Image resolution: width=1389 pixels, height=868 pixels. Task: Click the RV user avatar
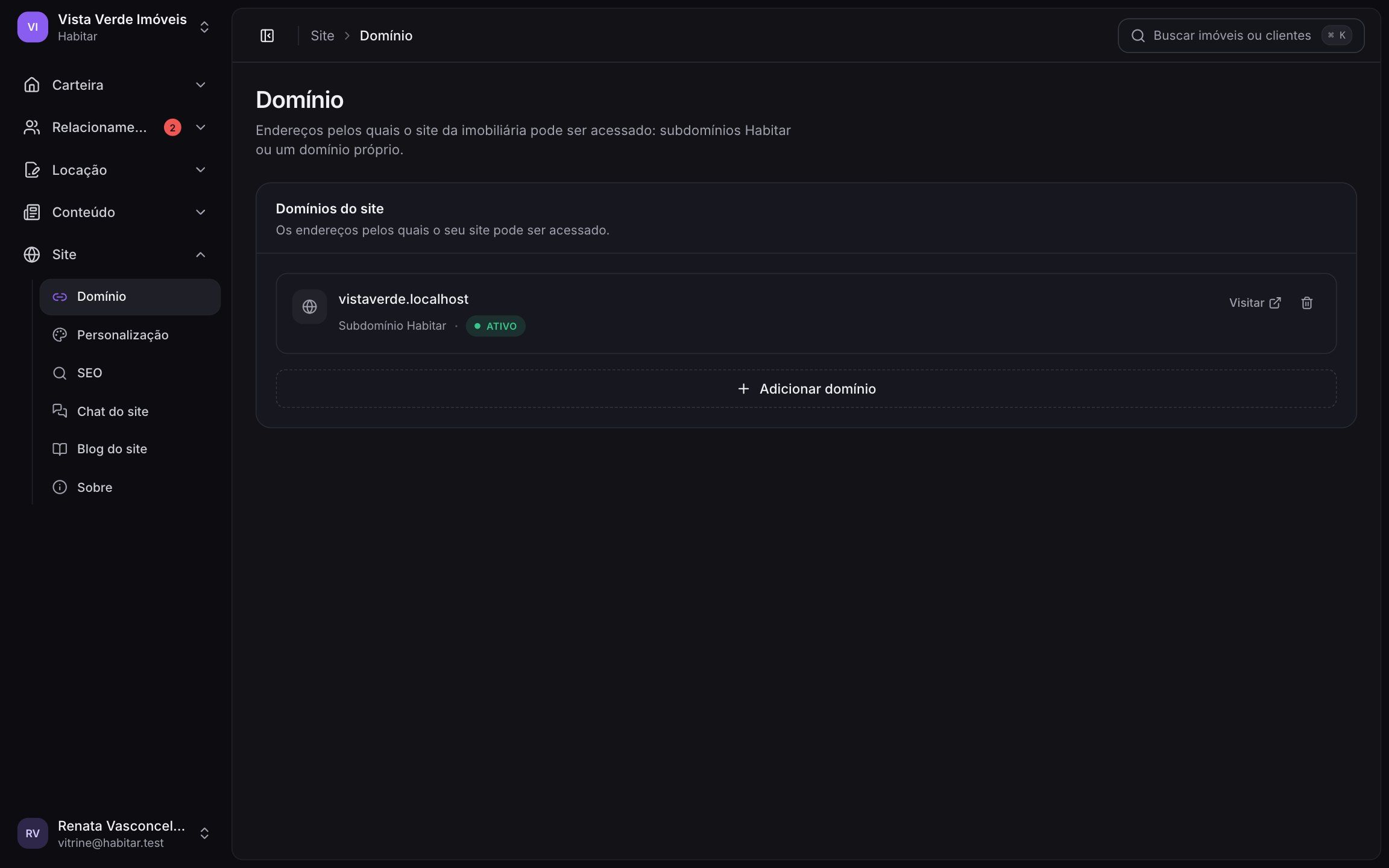[x=33, y=833]
